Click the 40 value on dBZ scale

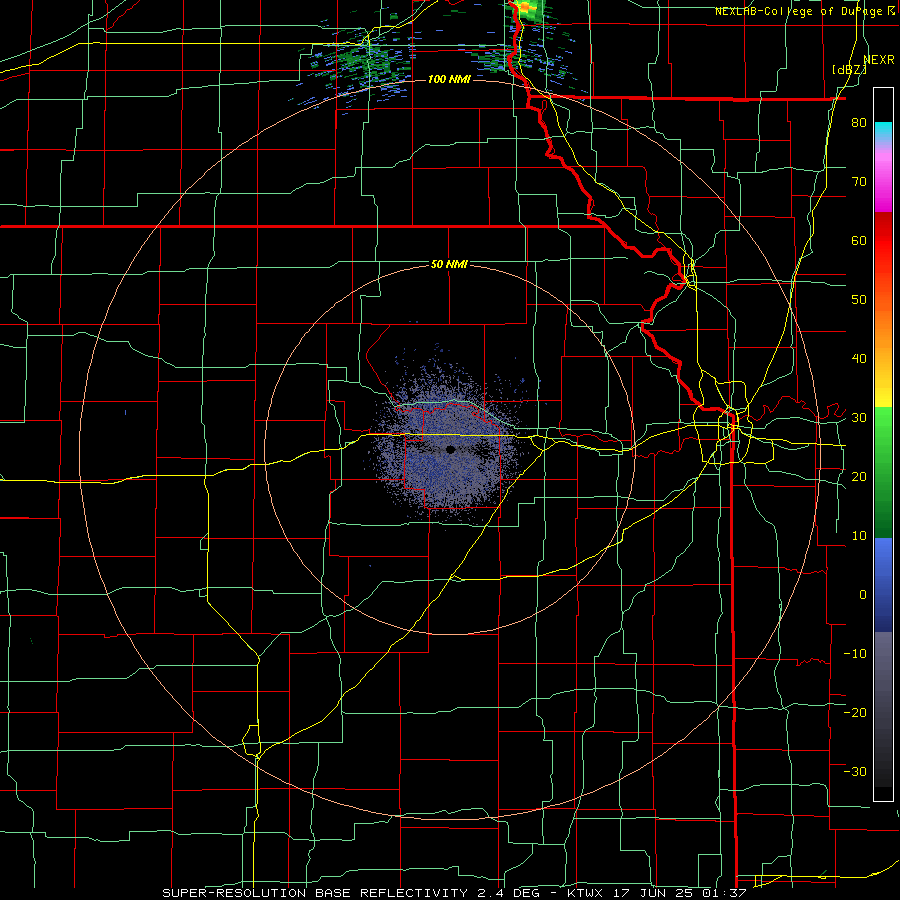tap(859, 359)
